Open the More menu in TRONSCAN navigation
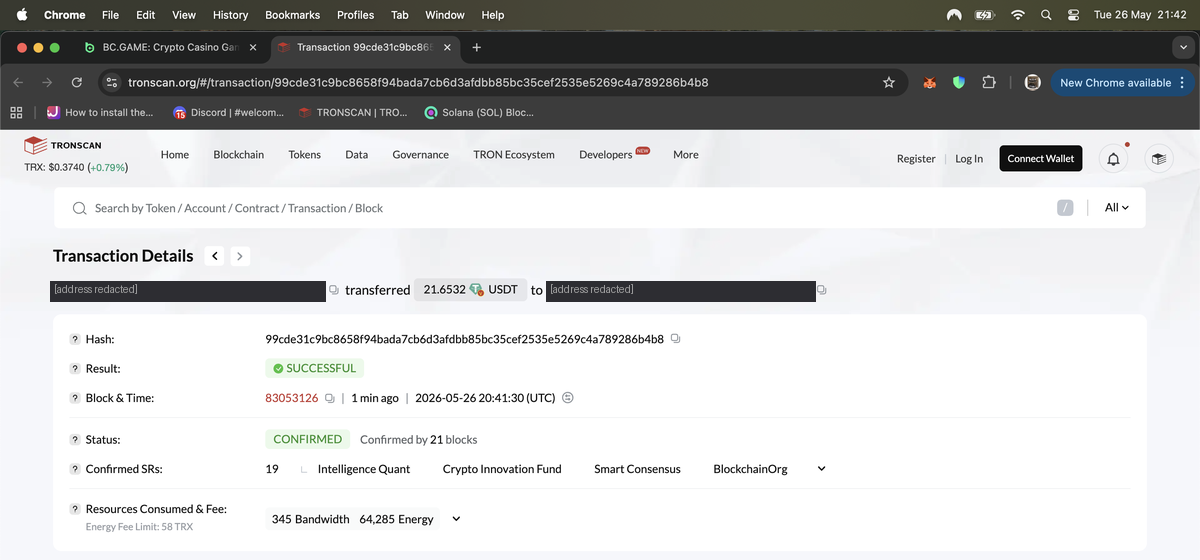1200x560 pixels. 686,155
